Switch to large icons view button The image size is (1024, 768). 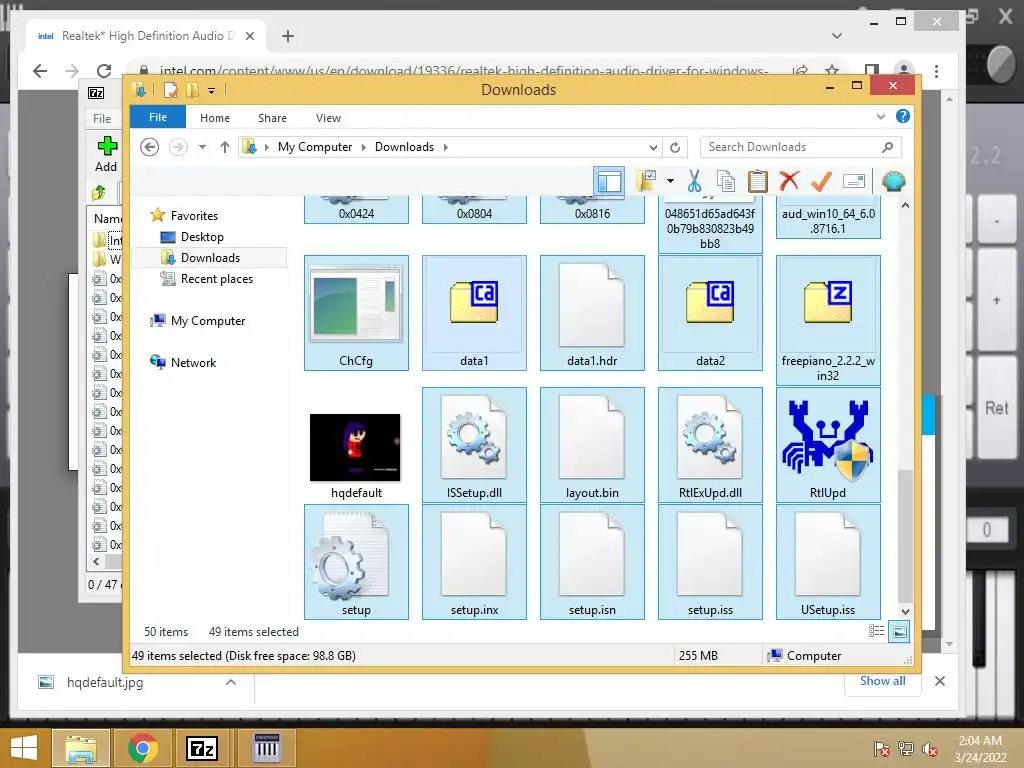click(899, 631)
